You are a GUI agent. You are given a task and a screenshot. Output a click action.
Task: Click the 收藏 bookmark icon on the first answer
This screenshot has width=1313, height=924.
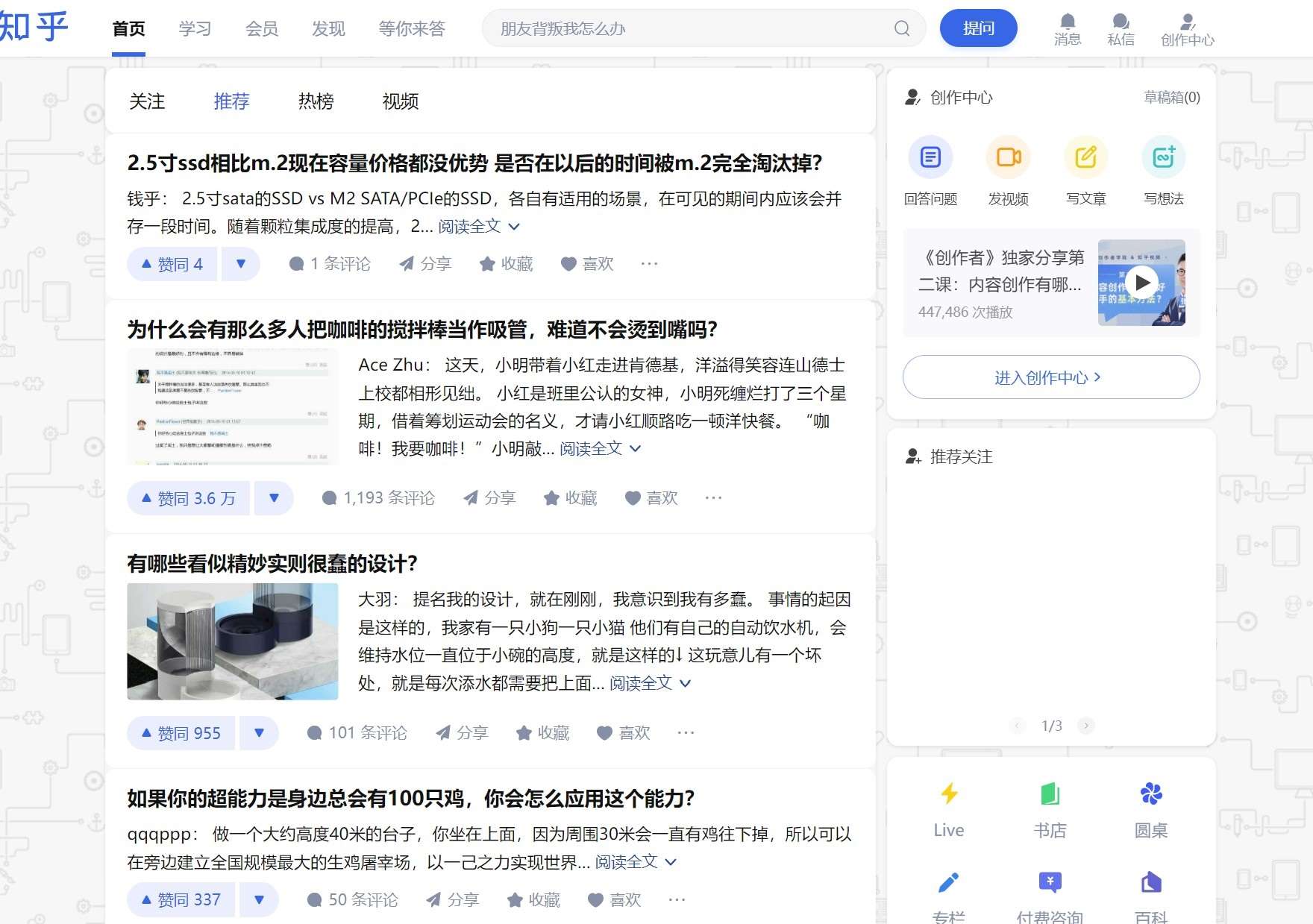[x=488, y=263]
